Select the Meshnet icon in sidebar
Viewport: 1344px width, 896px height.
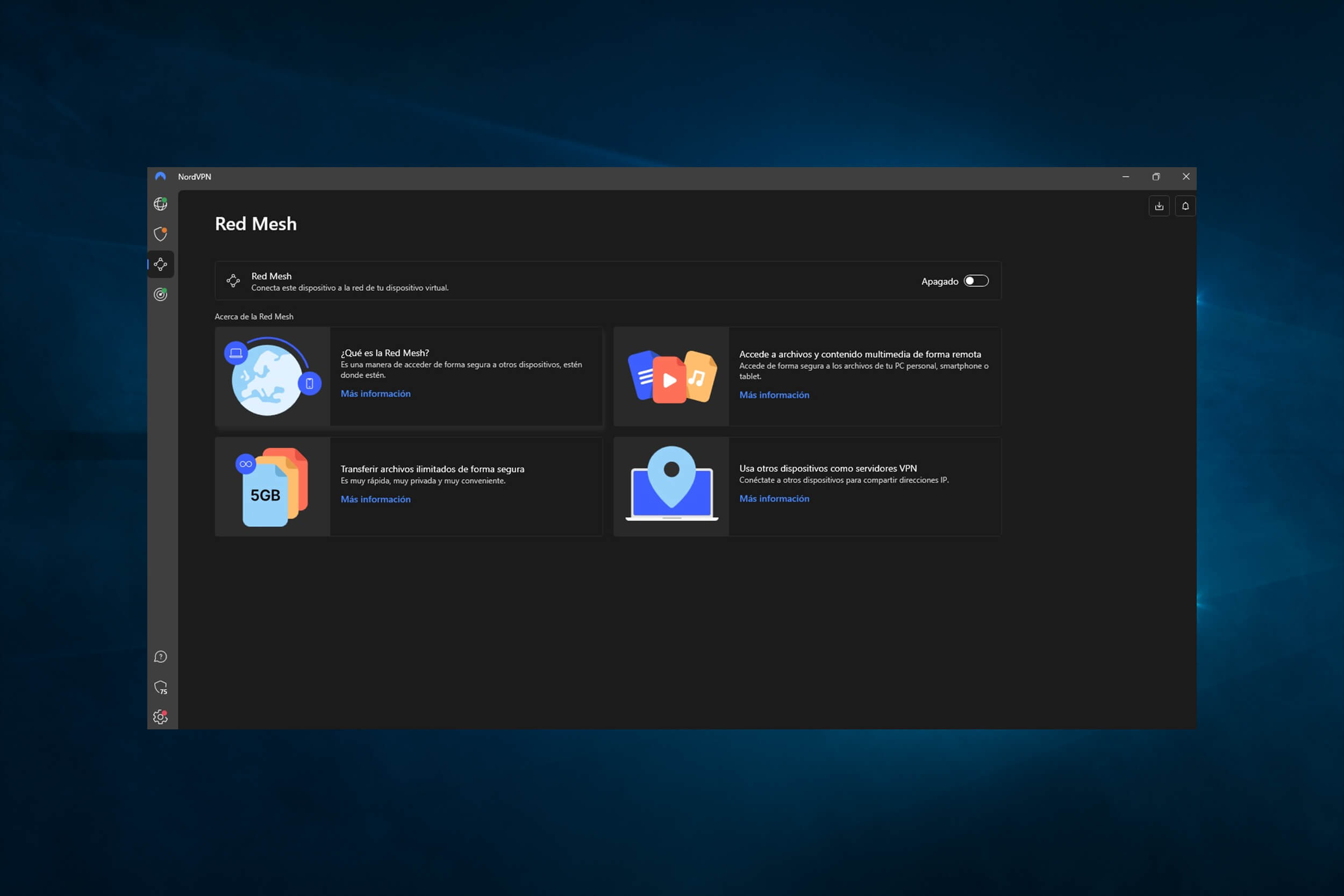161,264
